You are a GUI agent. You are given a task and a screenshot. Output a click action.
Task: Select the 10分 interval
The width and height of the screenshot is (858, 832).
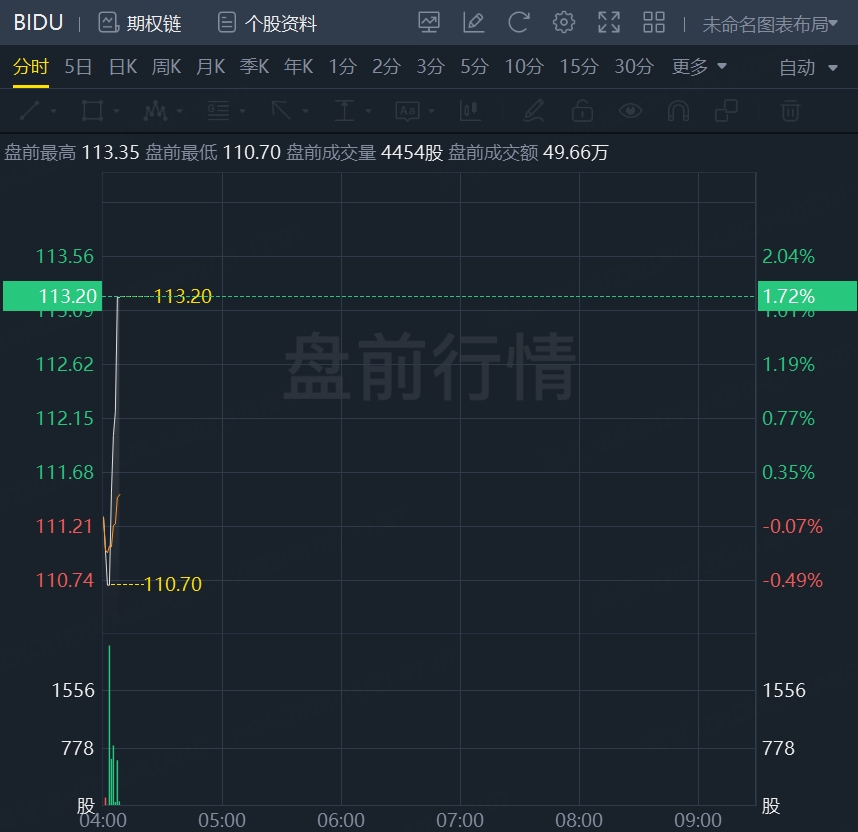point(524,67)
